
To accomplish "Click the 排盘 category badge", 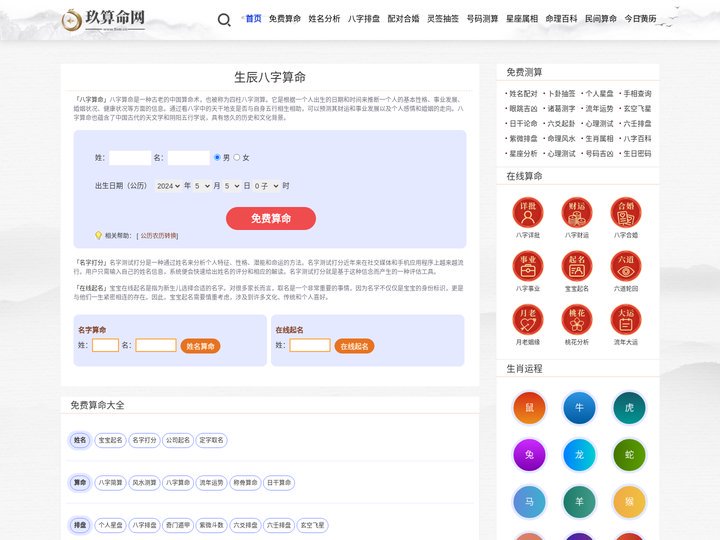I will (x=80, y=525).
